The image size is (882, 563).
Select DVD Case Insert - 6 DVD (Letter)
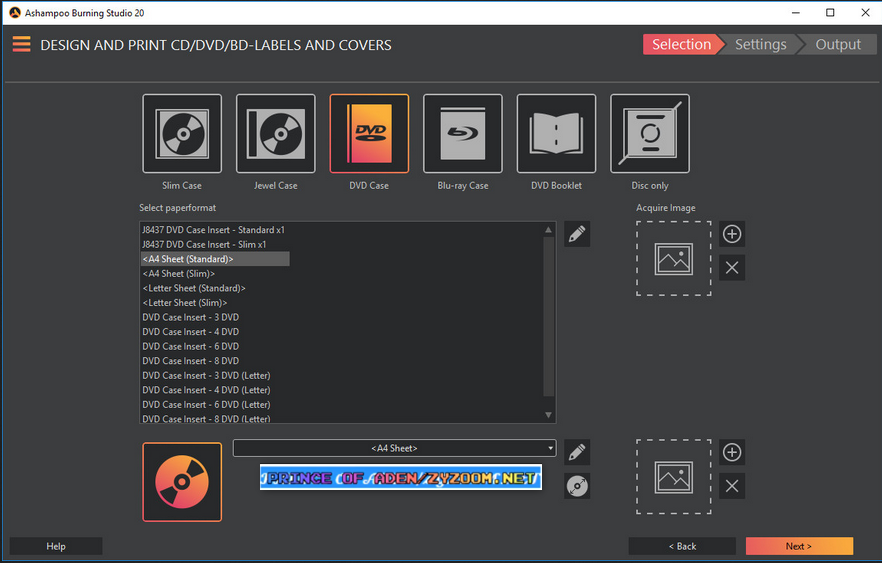[x=206, y=405]
